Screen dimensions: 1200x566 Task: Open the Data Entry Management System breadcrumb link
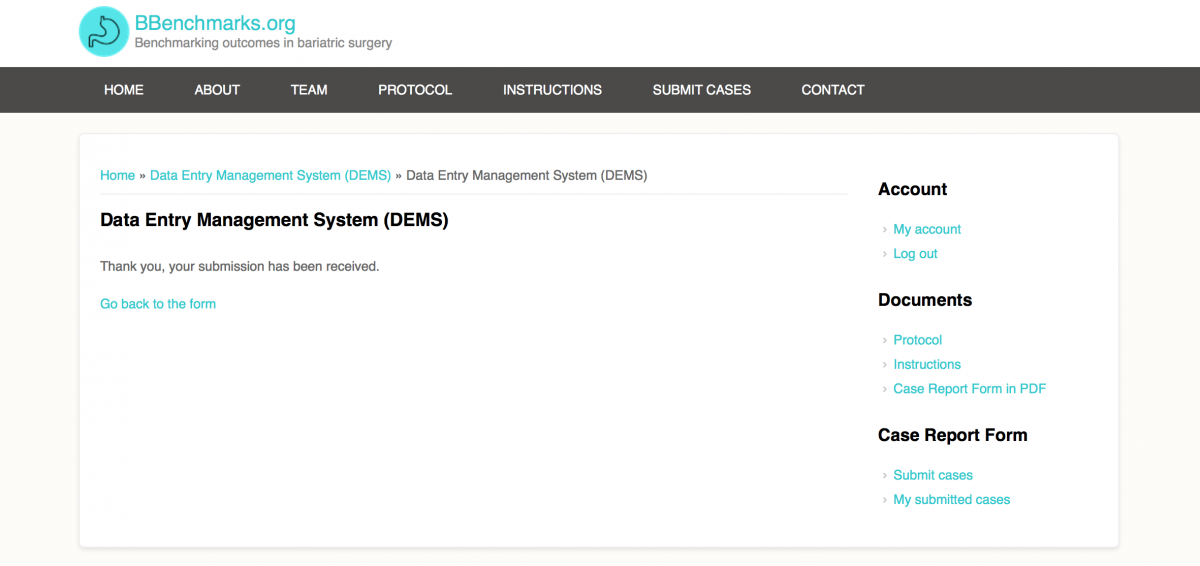[x=270, y=176]
